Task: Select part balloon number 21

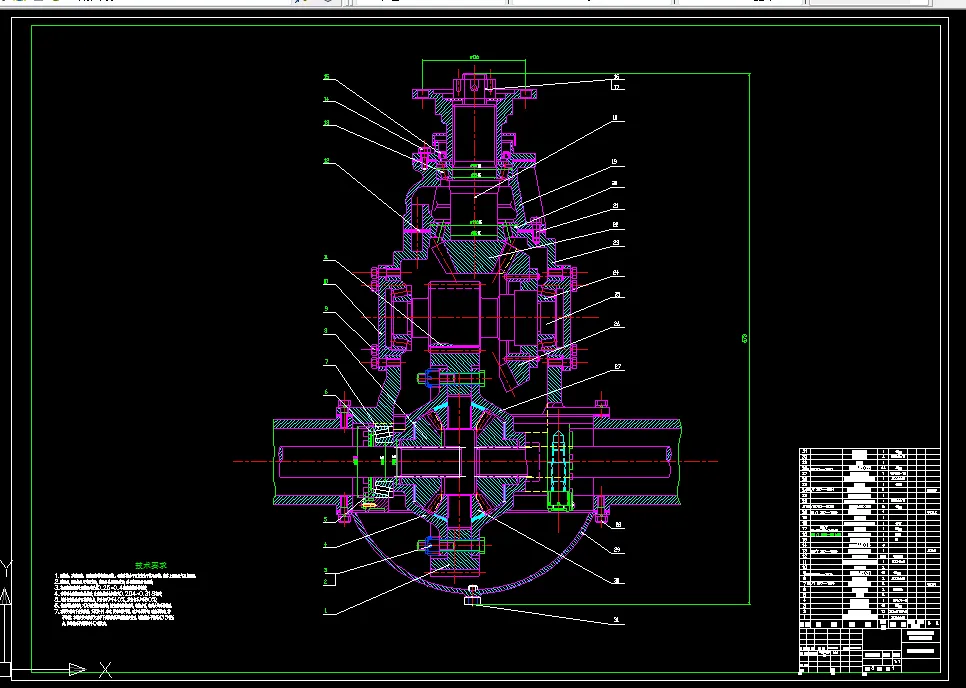Action: coord(615,206)
